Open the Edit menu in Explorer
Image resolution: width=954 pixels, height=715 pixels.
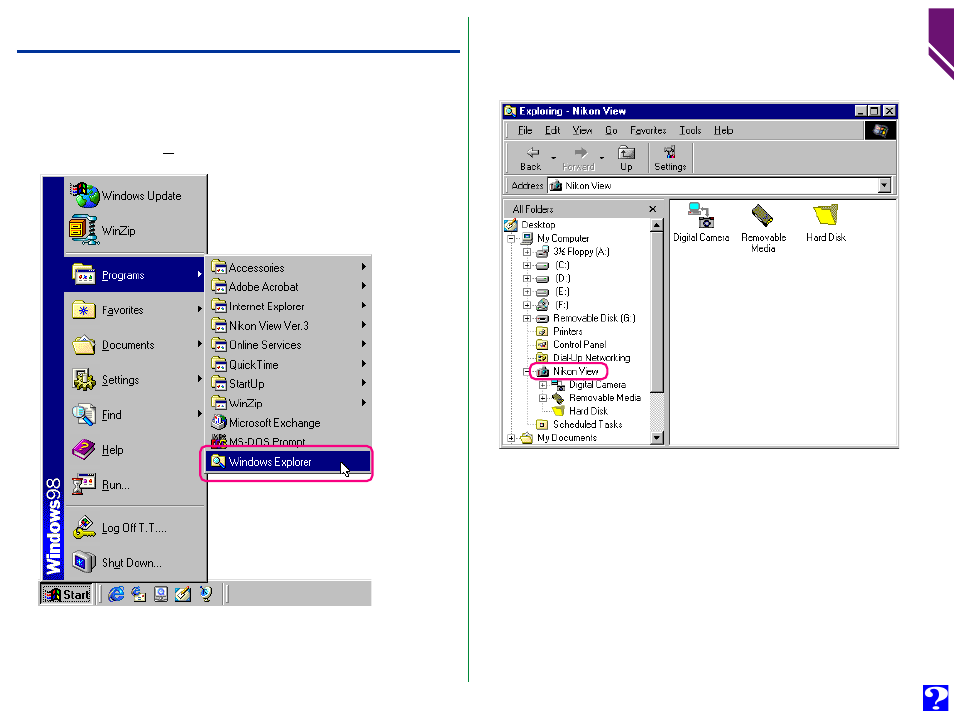552,130
